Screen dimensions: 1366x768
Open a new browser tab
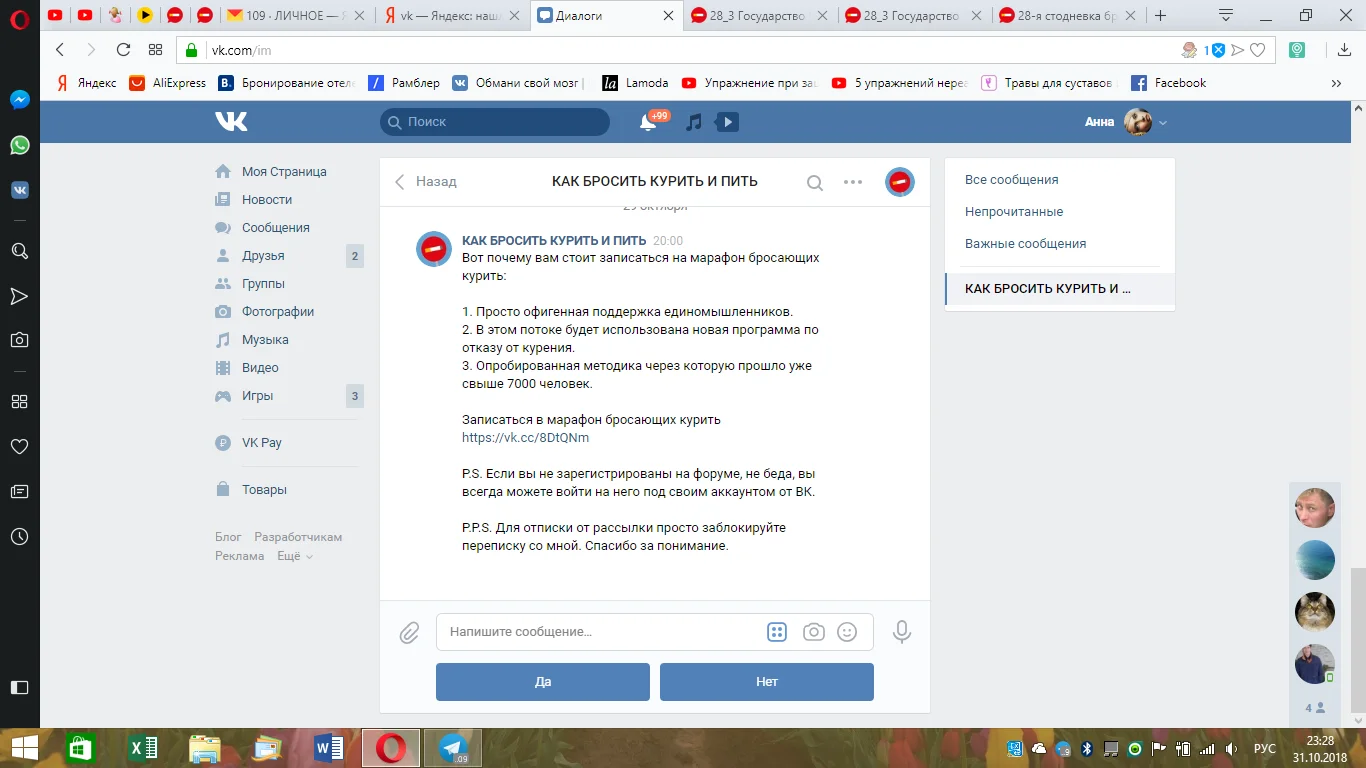(1161, 15)
